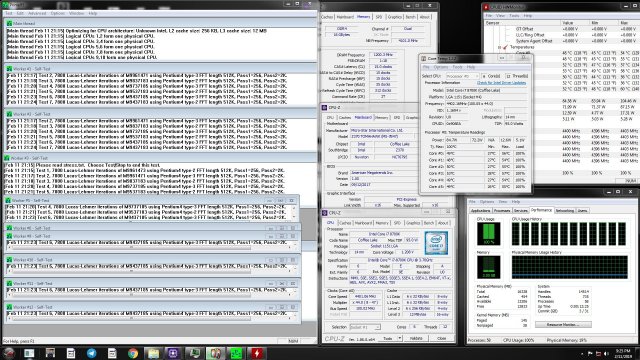This screenshot has width=640, height=360.
Task: Open the Options menu in Prime95
Action: click(58, 13)
